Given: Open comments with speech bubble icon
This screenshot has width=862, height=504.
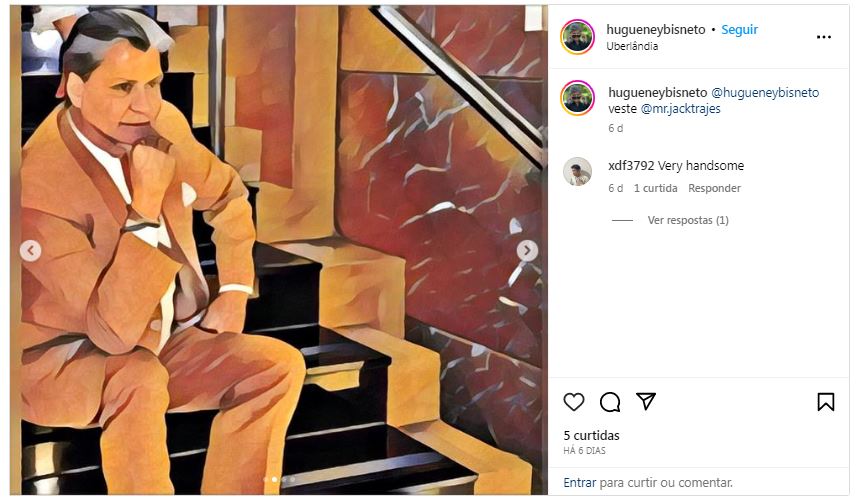Looking at the screenshot, I should coord(610,402).
